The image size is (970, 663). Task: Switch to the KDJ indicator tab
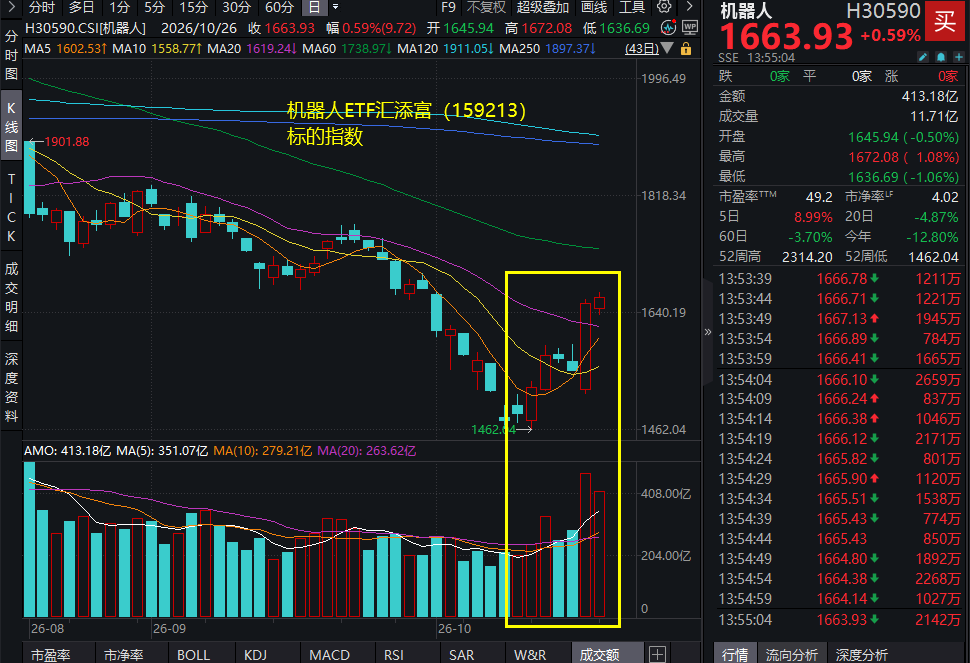255,654
